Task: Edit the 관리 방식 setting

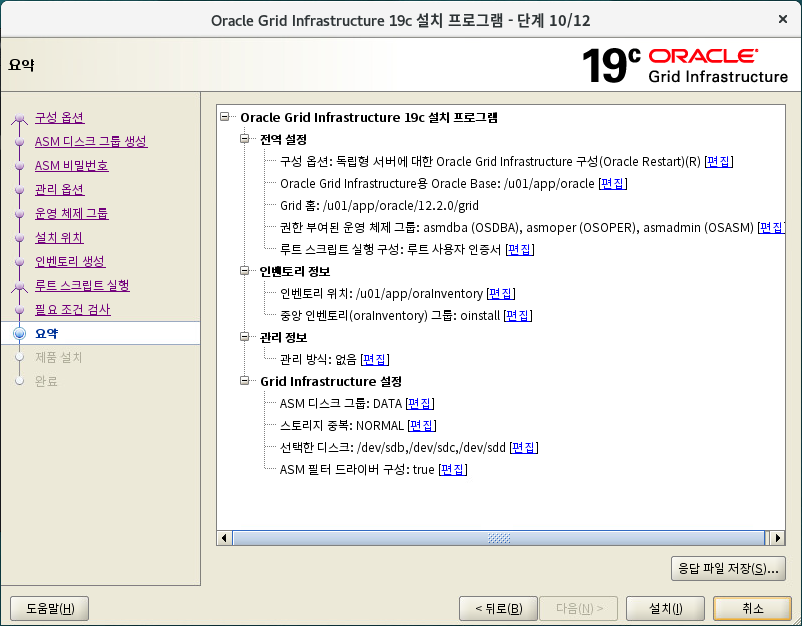Action: click(375, 360)
